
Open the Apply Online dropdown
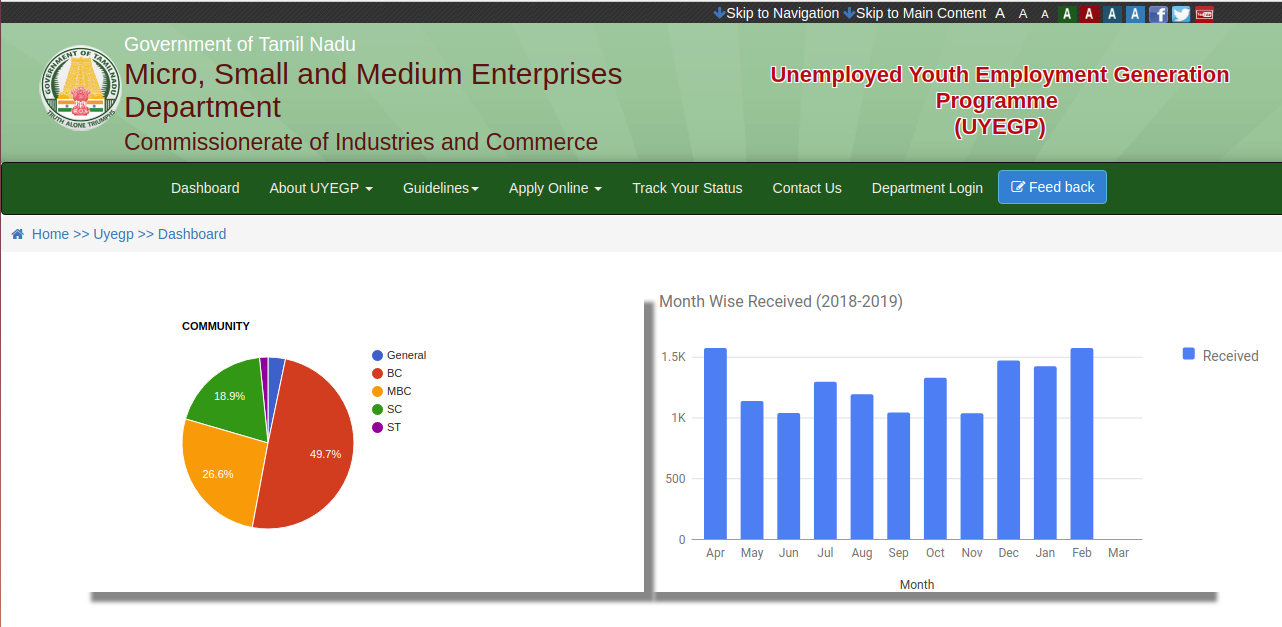pyautogui.click(x=555, y=188)
